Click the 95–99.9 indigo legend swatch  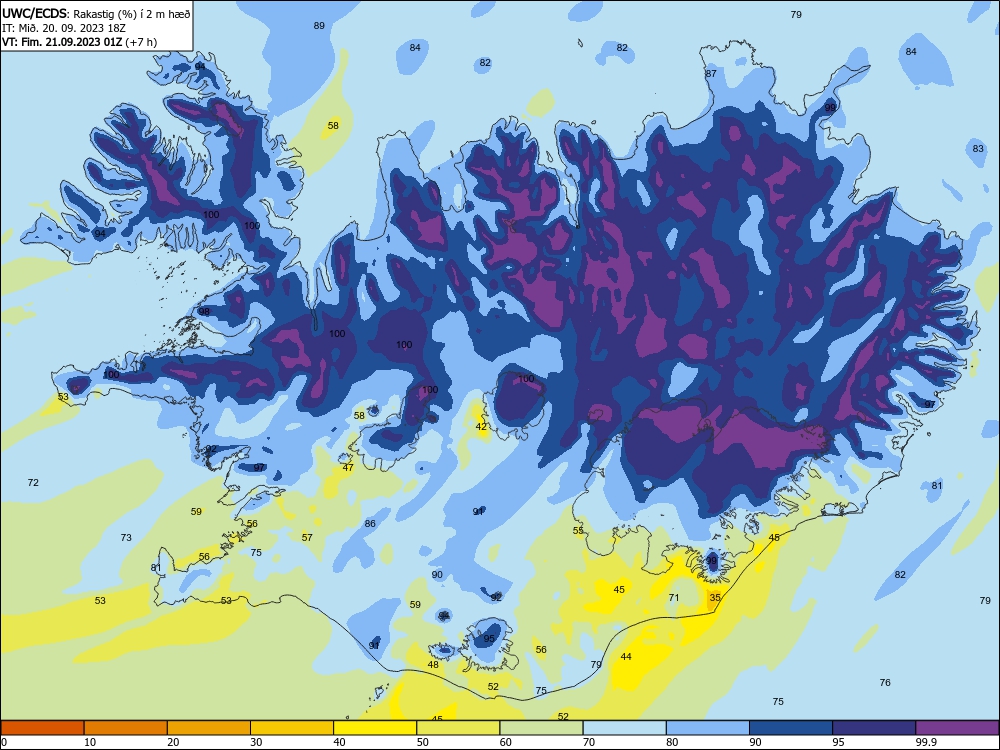point(874,728)
